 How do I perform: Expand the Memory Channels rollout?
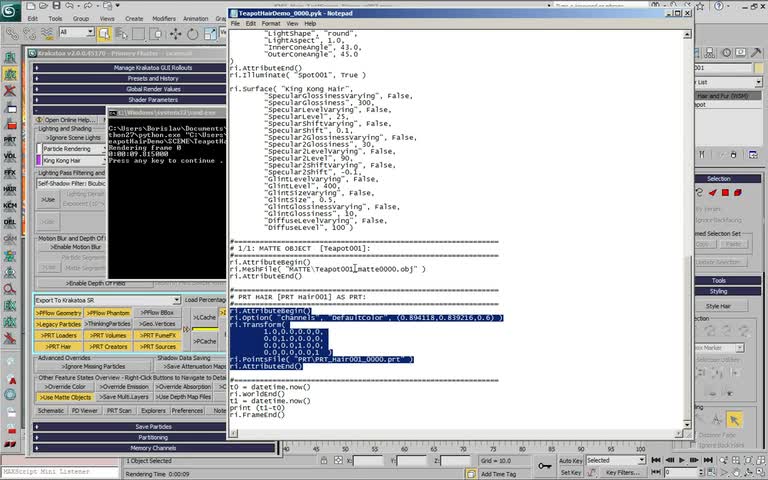click(154, 448)
